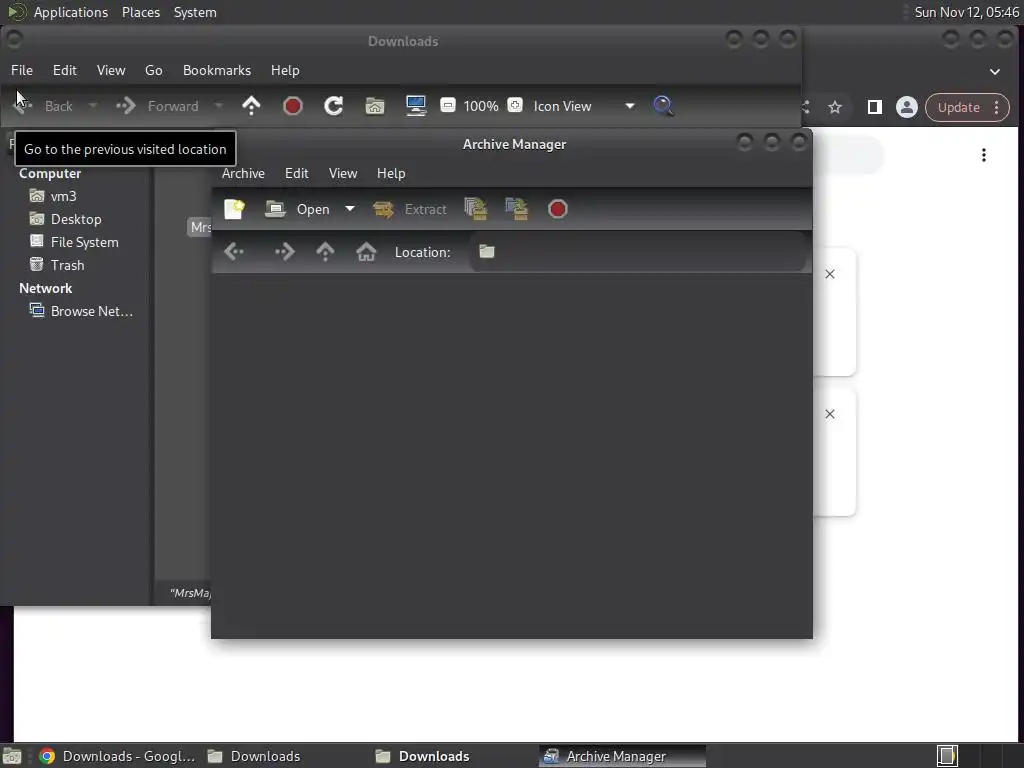Click the Back button in file manager

(x=44, y=106)
